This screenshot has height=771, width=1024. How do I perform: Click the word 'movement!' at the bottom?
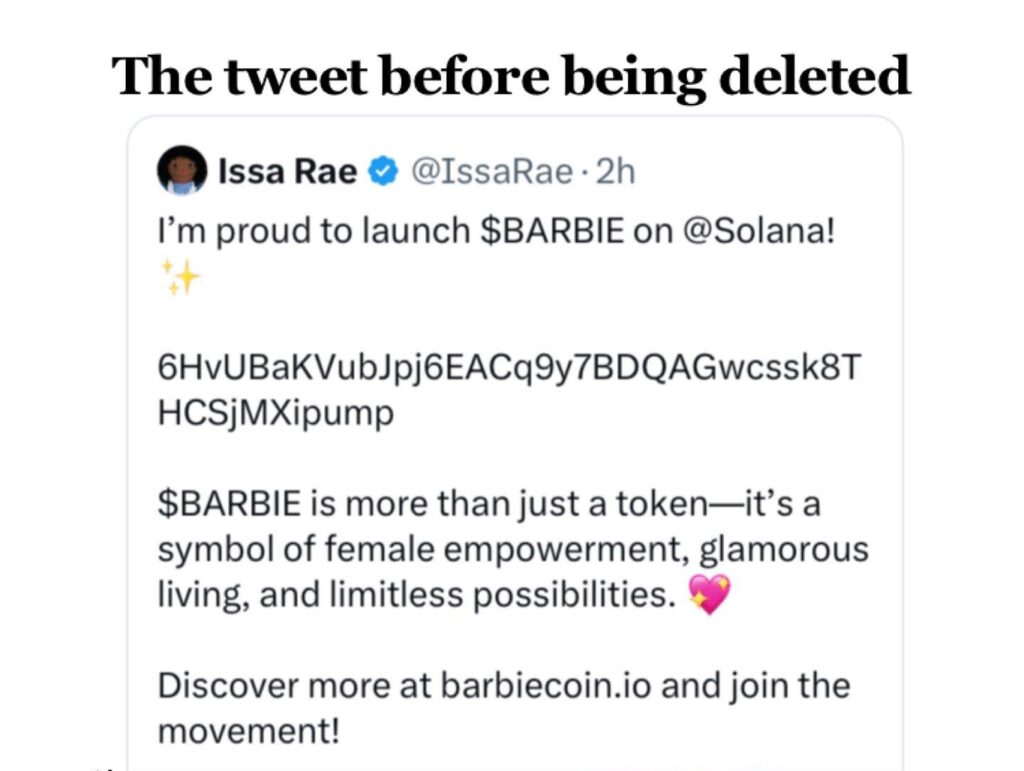(249, 731)
